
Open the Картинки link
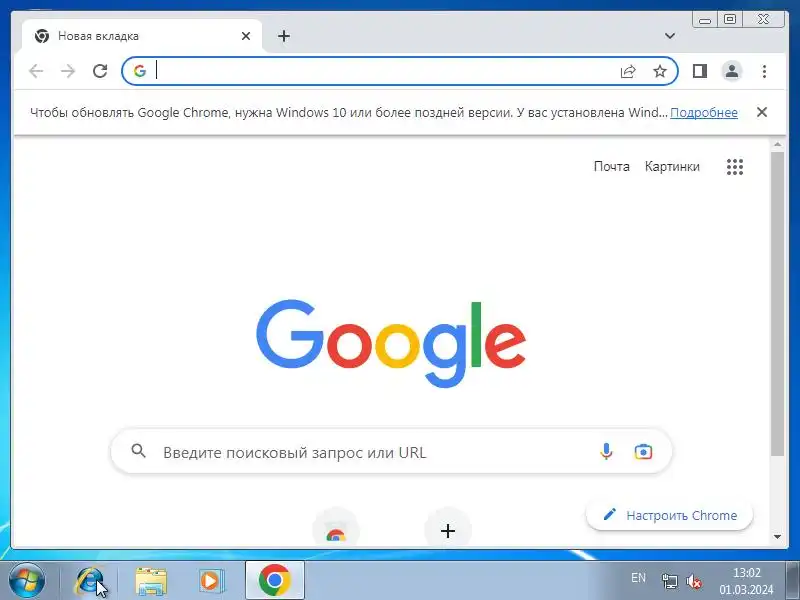[x=672, y=167]
